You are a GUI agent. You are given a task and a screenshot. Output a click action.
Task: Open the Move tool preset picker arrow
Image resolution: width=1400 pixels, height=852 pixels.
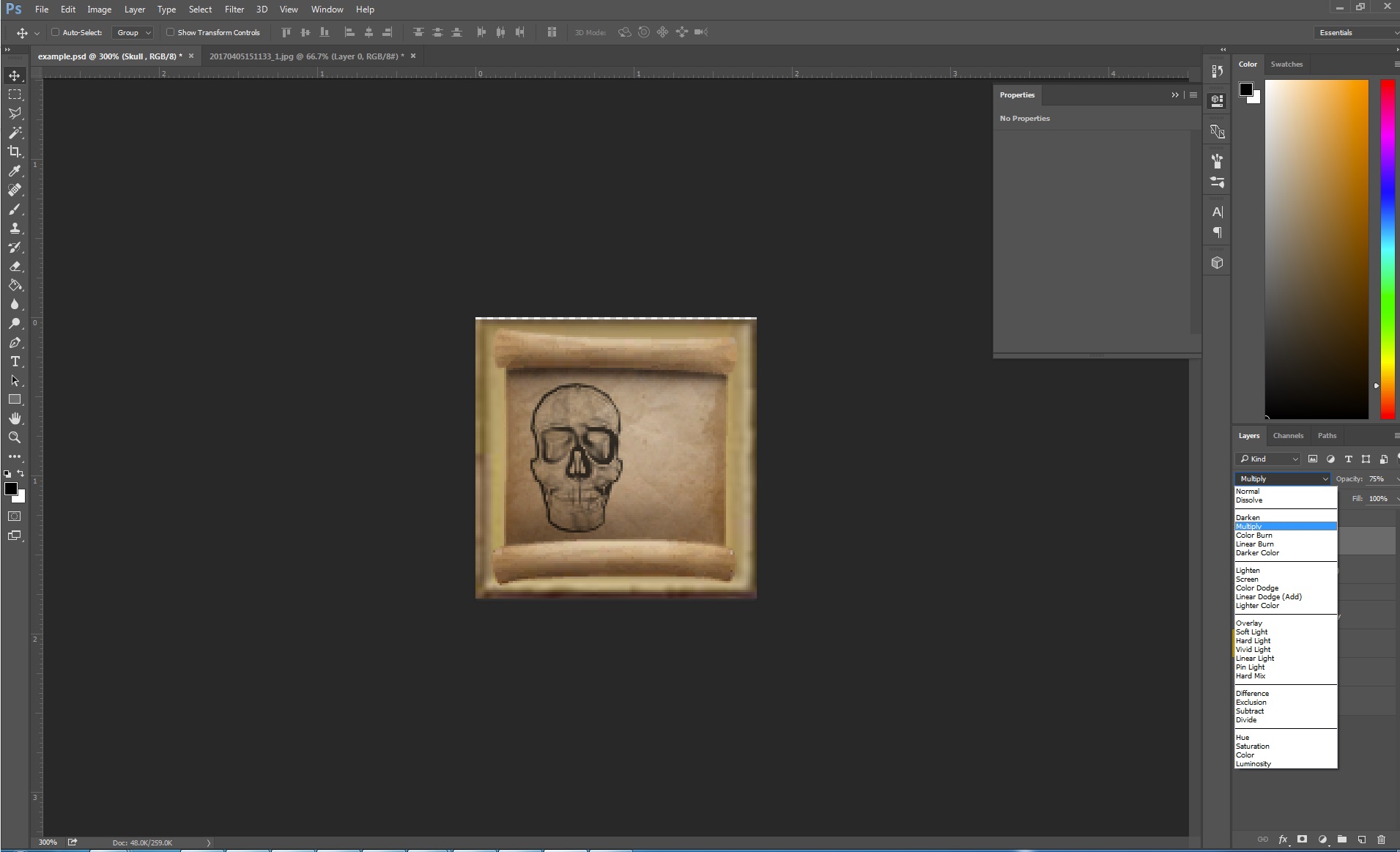click(37, 33)
